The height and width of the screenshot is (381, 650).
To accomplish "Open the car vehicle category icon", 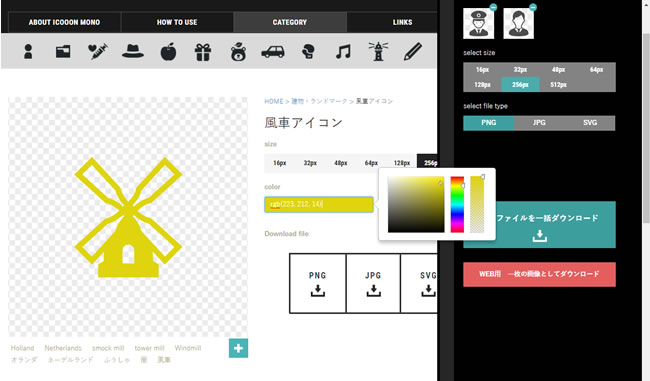I will coord(273,52).
